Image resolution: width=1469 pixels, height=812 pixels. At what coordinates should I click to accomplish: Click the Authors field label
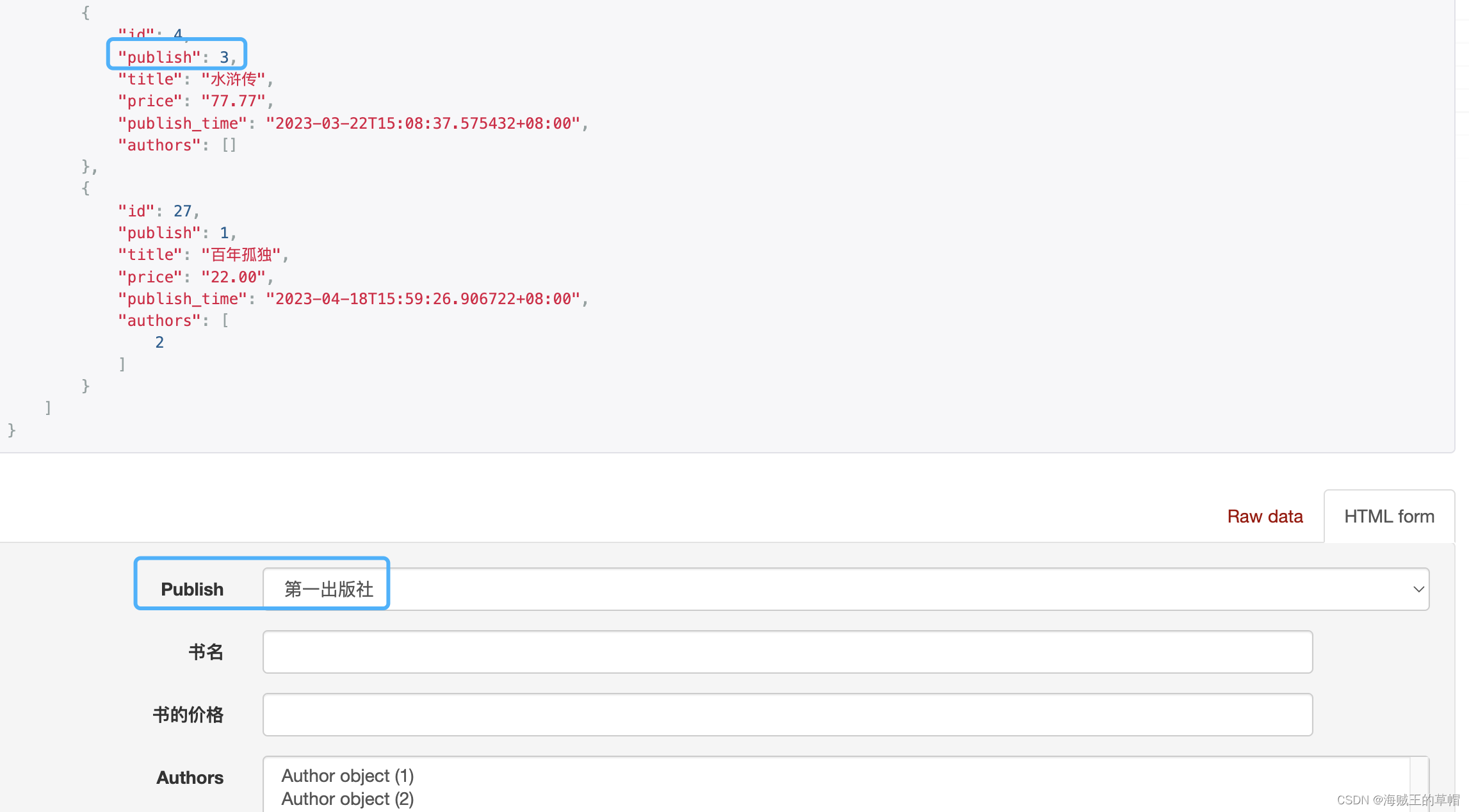pyautogui.click(x=190, y=777)
